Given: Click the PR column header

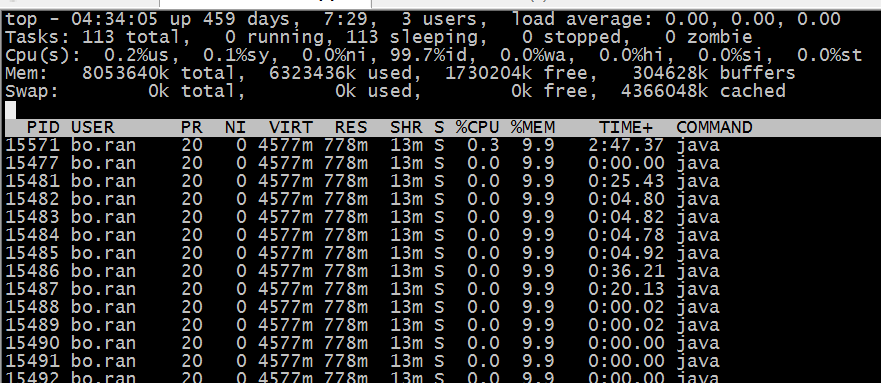Looking at the screenshot, I should pos(192,127).
